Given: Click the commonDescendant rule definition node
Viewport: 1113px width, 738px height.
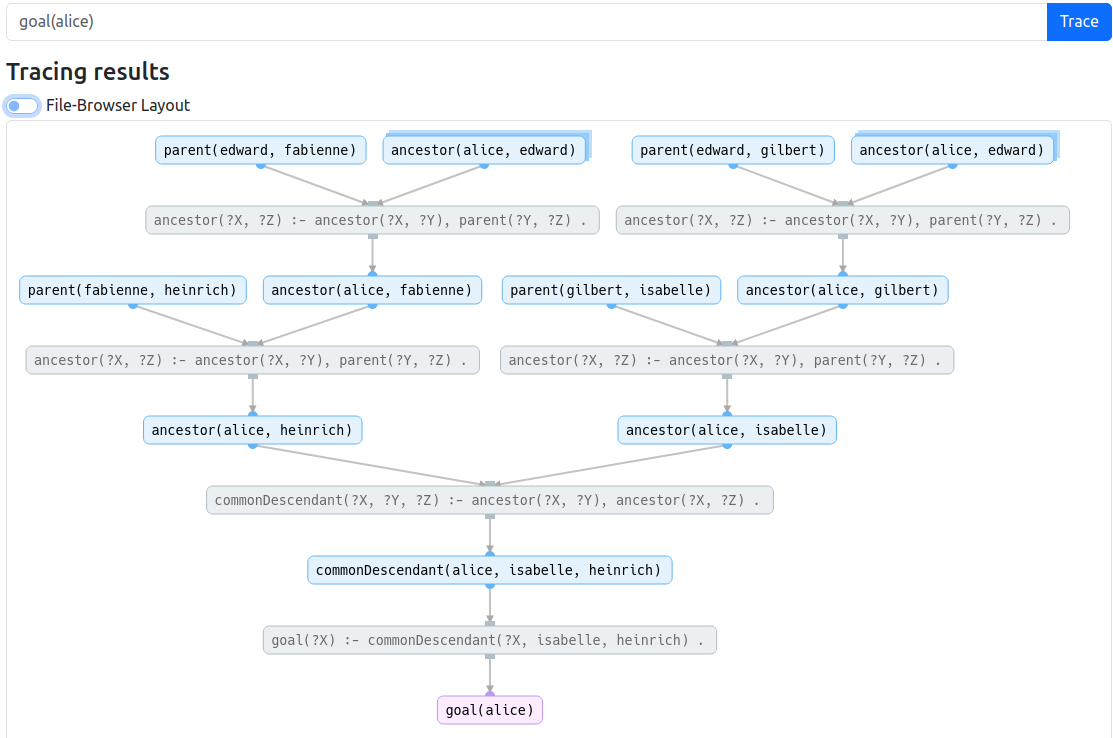Looking at the screenshot, I should tap(490, 500).
